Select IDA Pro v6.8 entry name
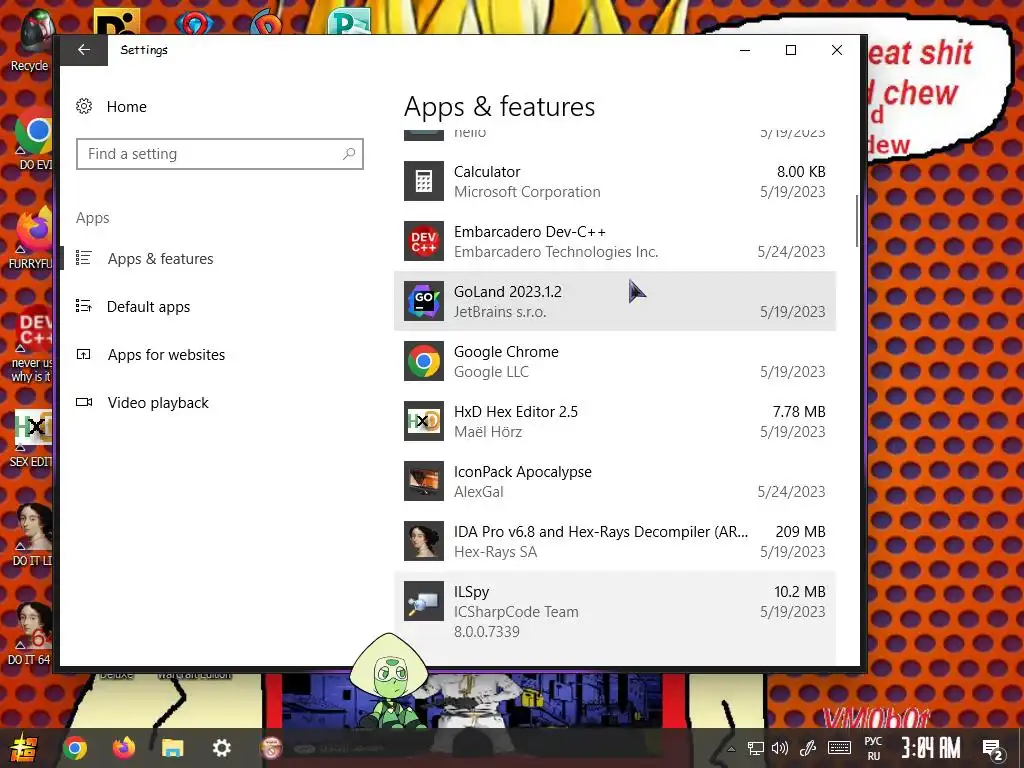The width and height of the screenshot is (1024, 768). click(x=601, y=532)
